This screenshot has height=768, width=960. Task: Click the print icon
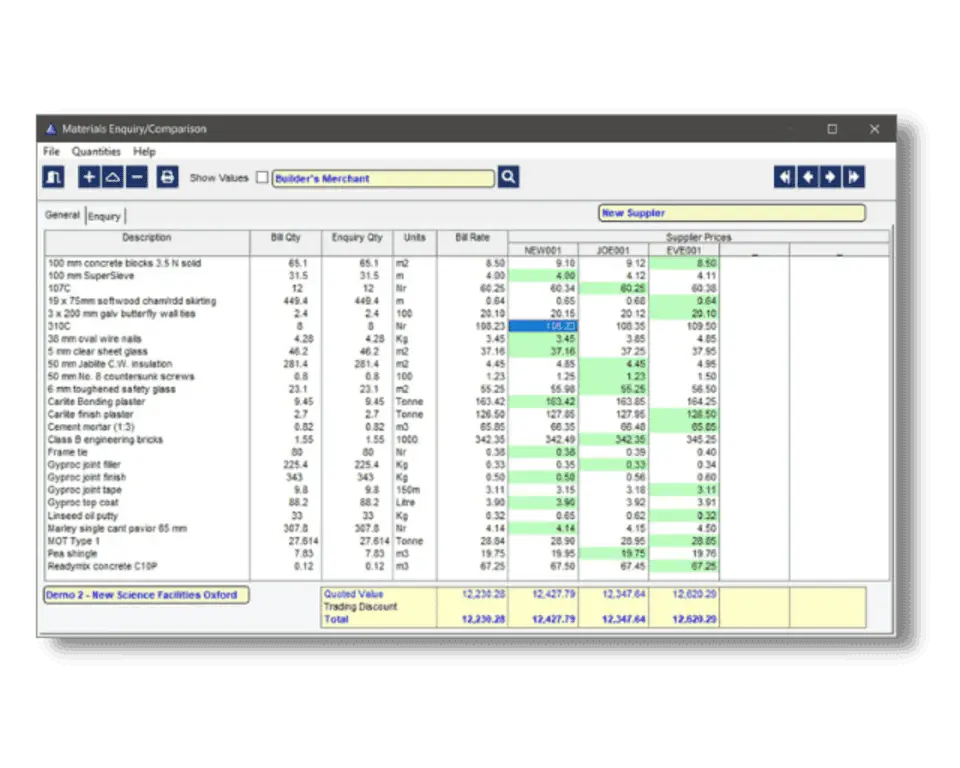(168, 177)
